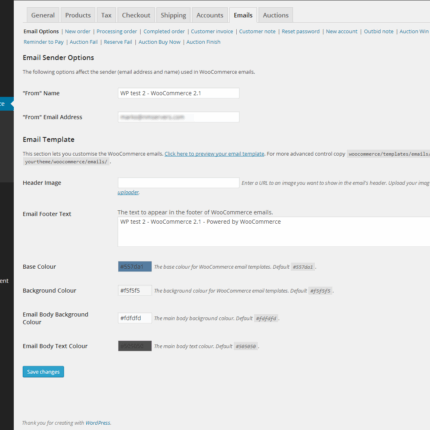
Task: Click the Save changes button
Action: pyautogui.click(x=43, y=372)
